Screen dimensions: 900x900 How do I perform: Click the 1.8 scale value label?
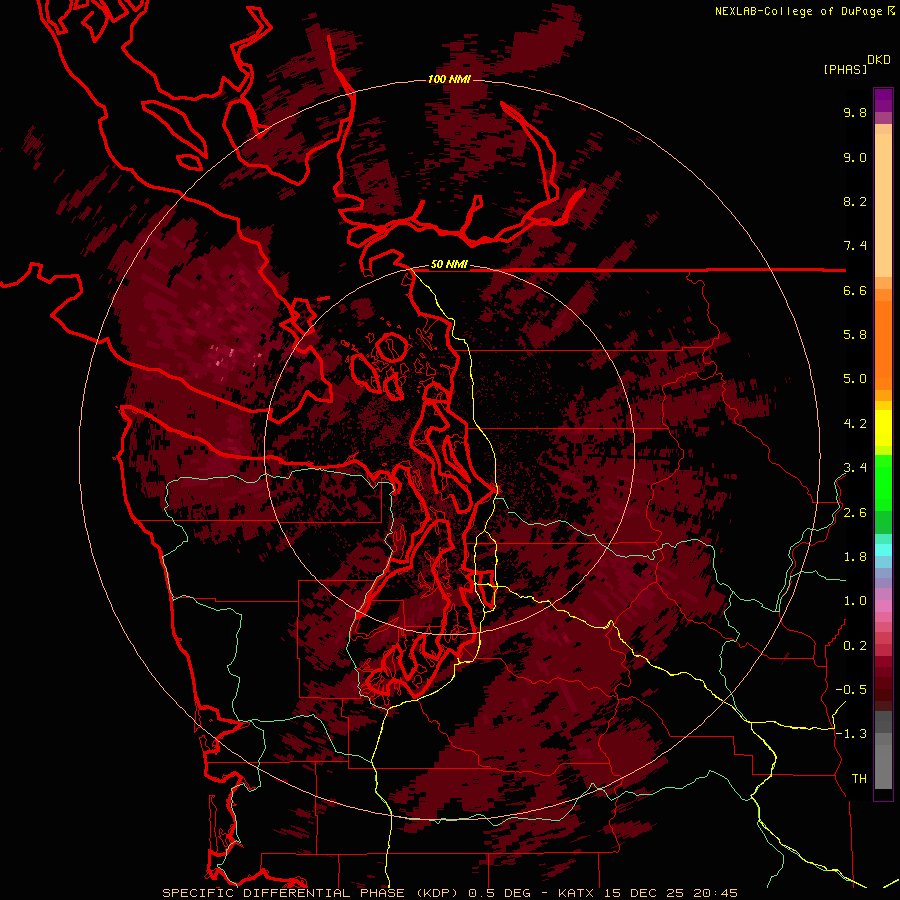point(855,557)
